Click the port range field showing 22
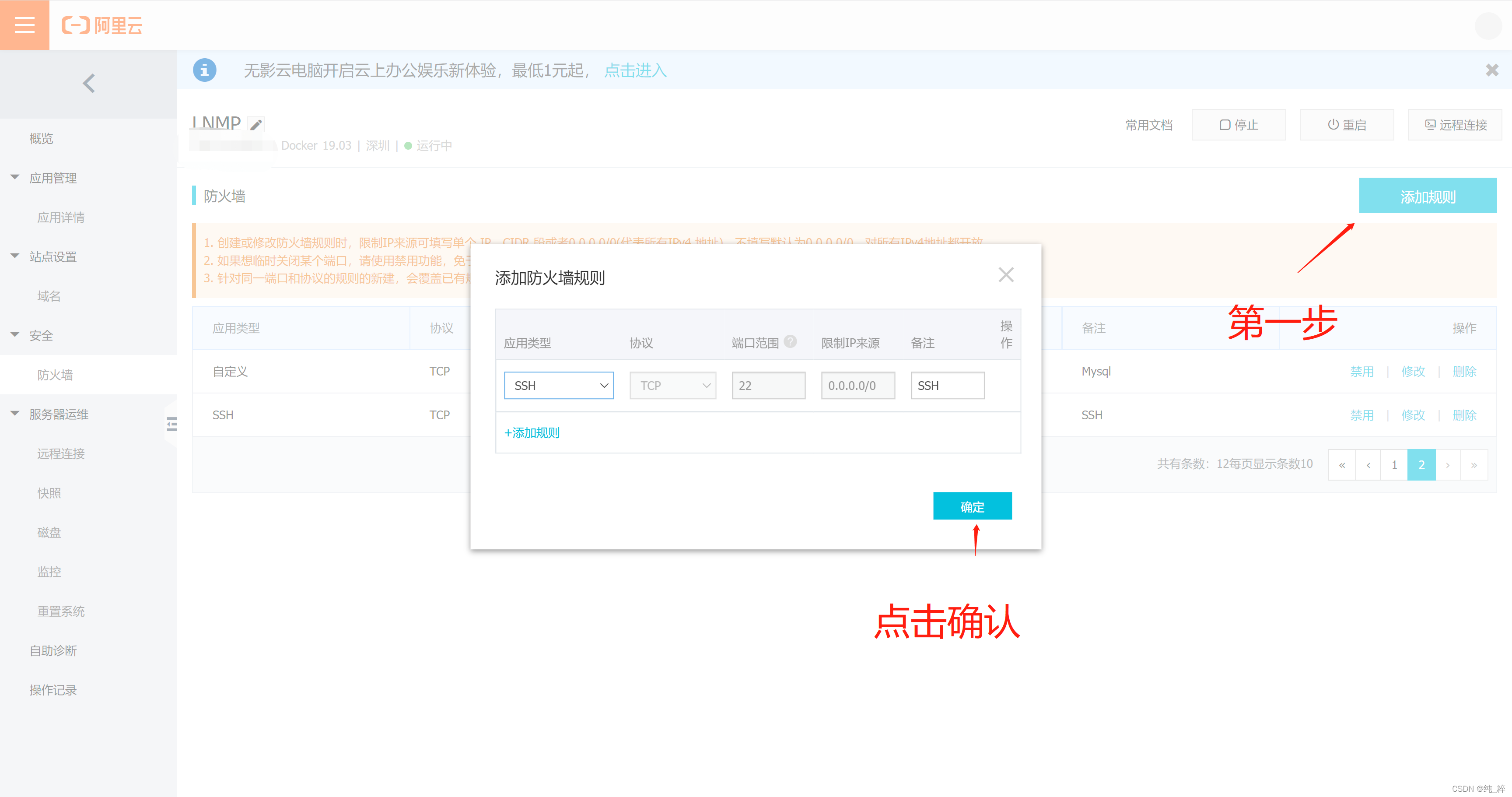1512x797 pixels. click(768, 385)
